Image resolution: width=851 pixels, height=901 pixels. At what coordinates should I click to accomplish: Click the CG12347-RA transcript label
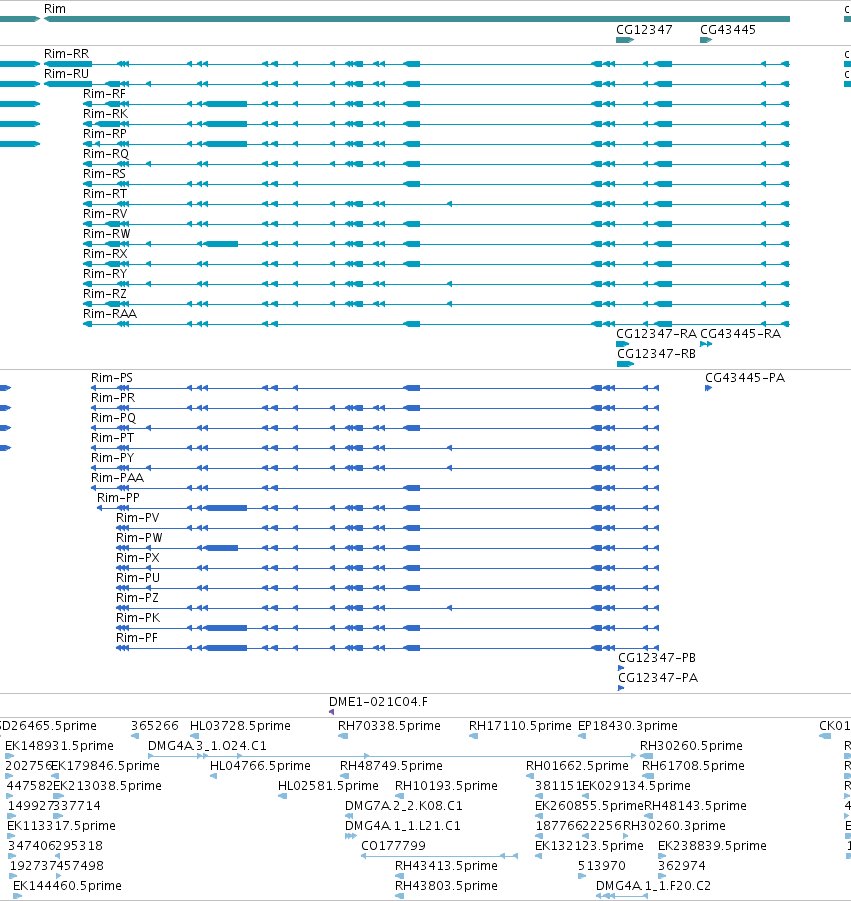[x=656, y=334]
